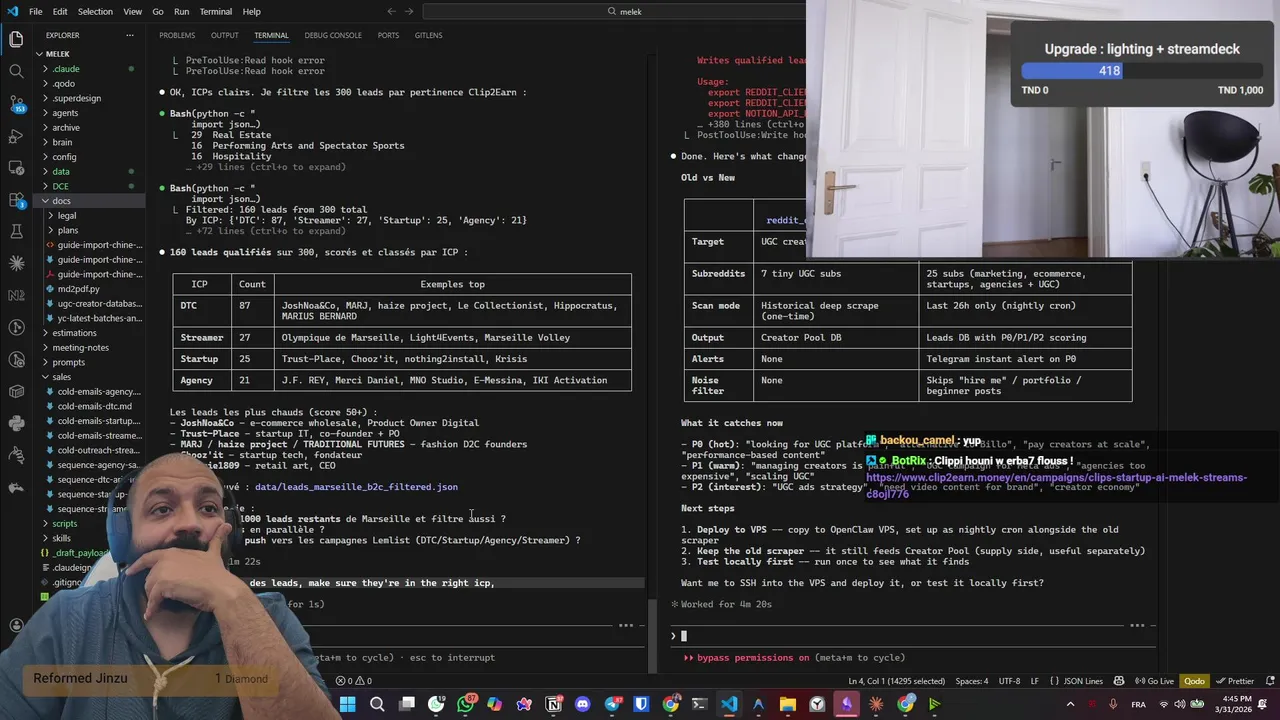The image size is (1280, 720).
Task: Open the .gitignore file
Action: click(68, 582)
